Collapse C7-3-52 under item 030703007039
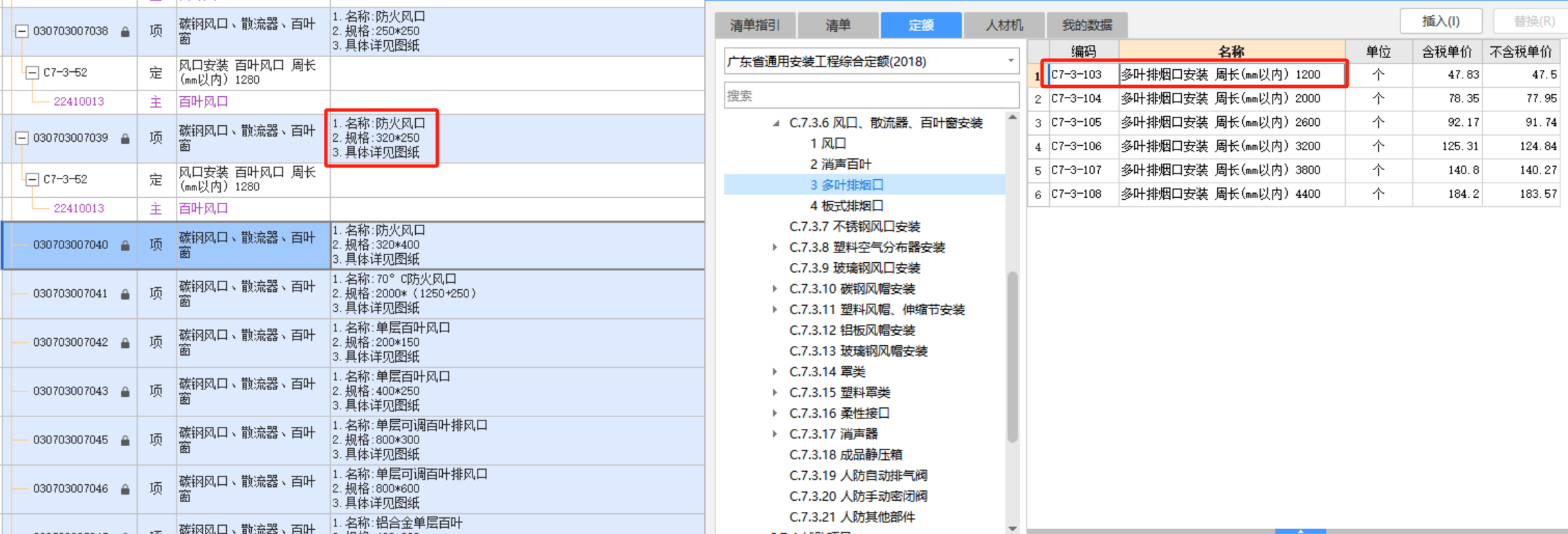 pyautogui.click(x=32, y=179)
